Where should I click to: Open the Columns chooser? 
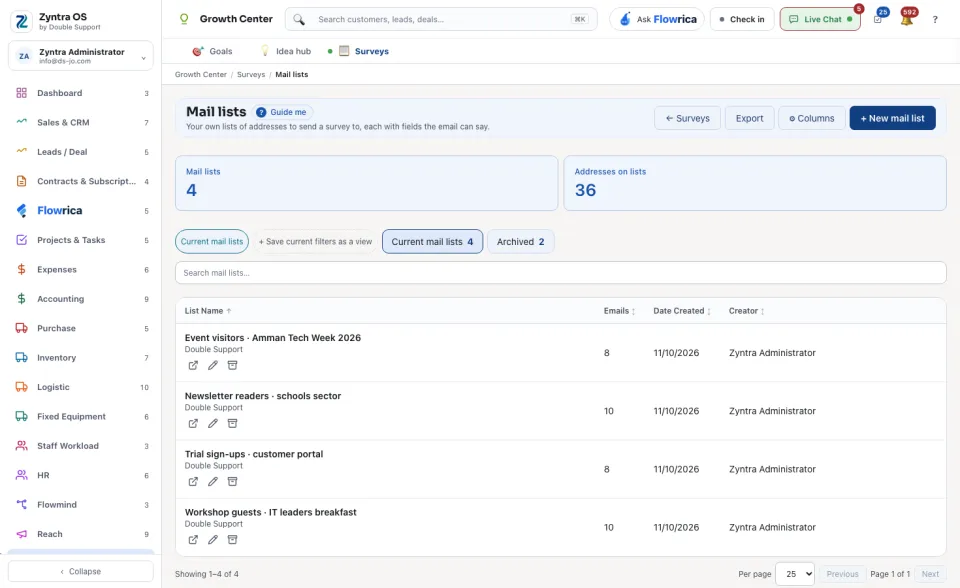coord(811,118)
